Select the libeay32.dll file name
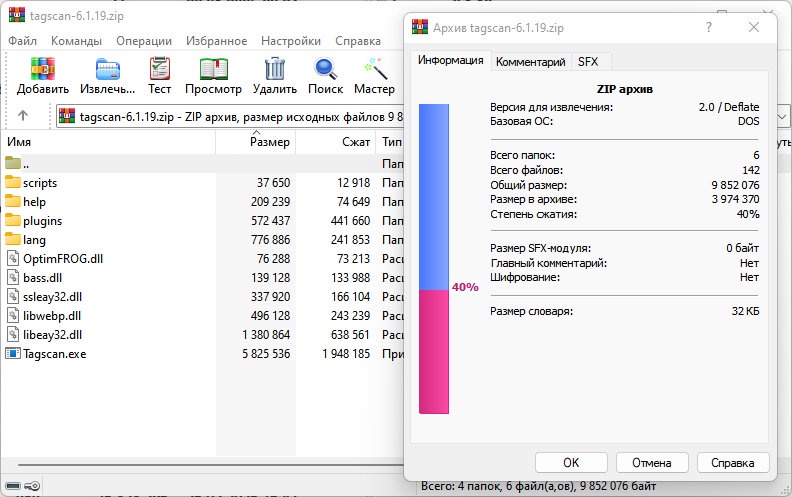Screen dimensions: 792x497 tap(53, 334)
